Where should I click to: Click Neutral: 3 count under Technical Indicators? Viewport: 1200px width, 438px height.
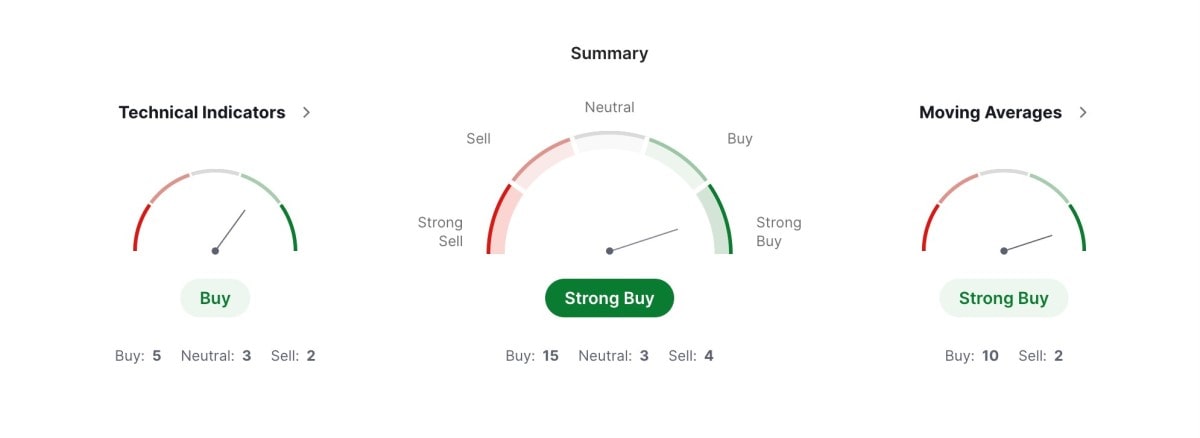[216, 355]
